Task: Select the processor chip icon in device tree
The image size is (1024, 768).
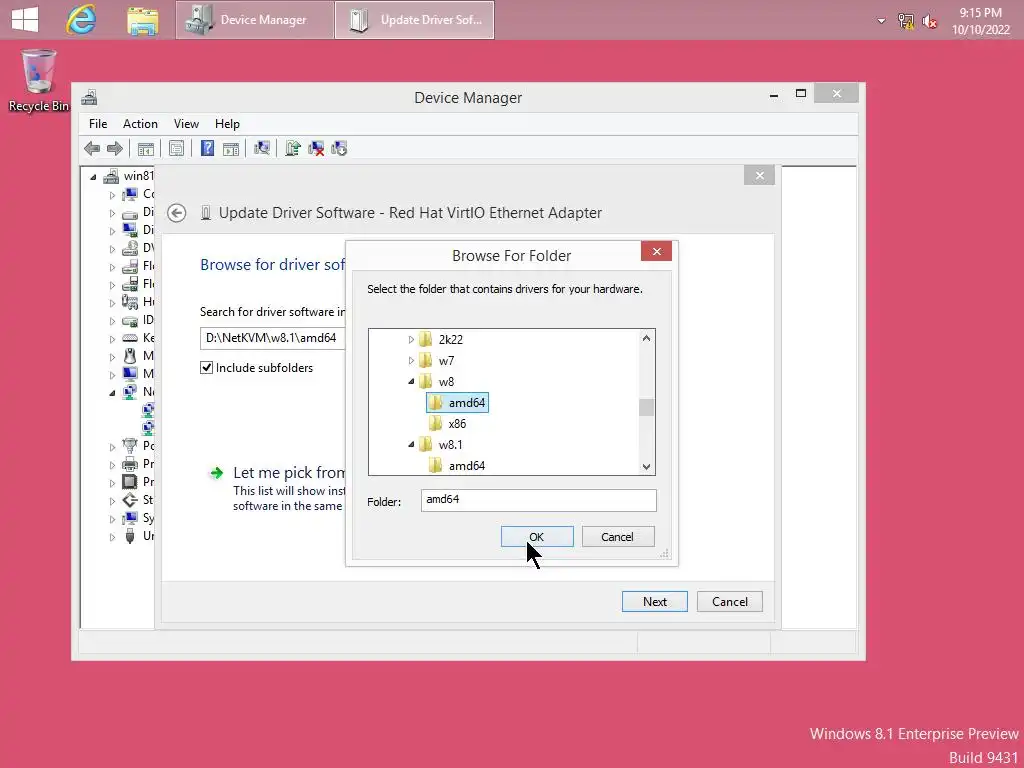Action: coord(130,482)
